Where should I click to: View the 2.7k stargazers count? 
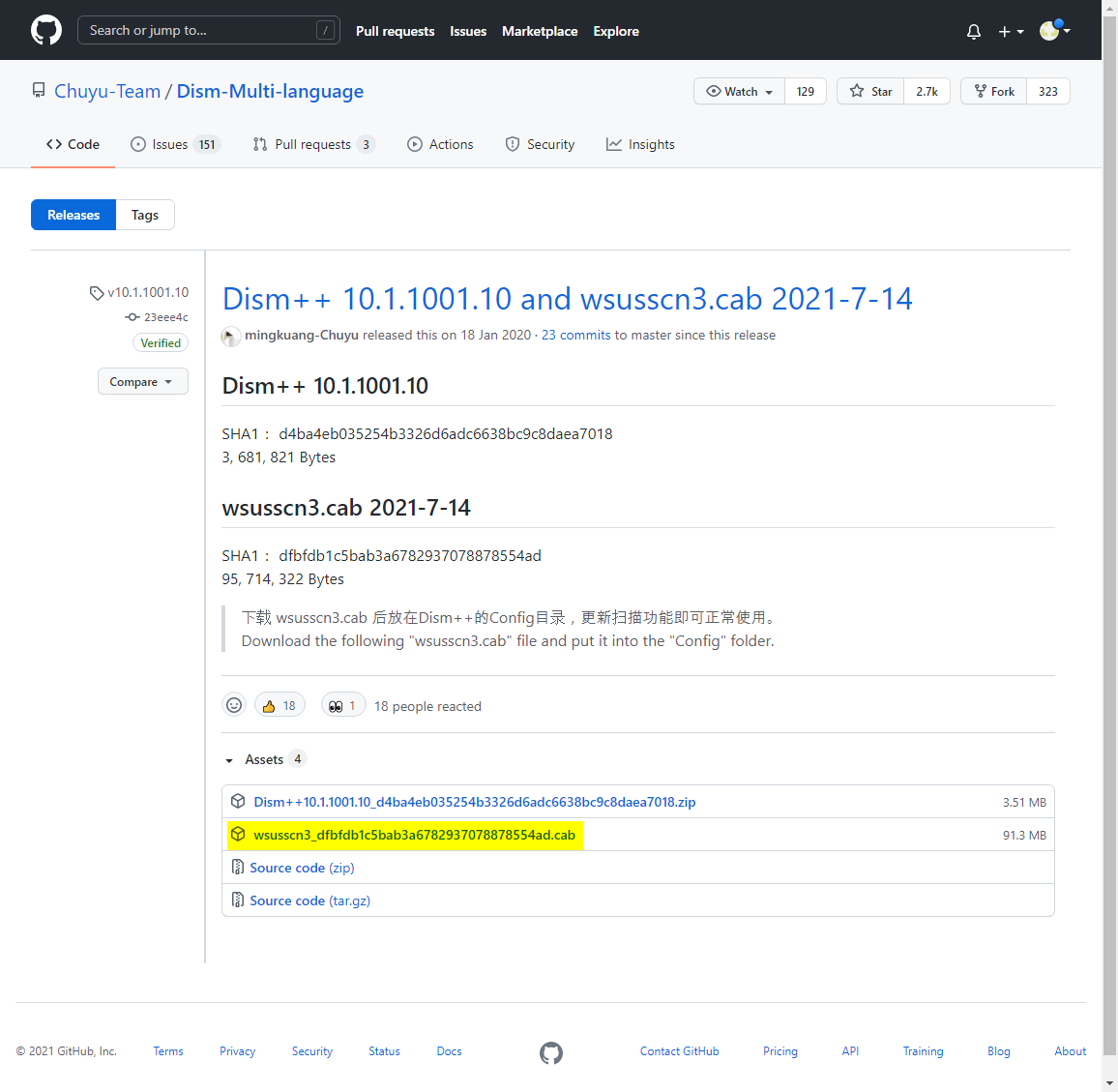point(927,91)
